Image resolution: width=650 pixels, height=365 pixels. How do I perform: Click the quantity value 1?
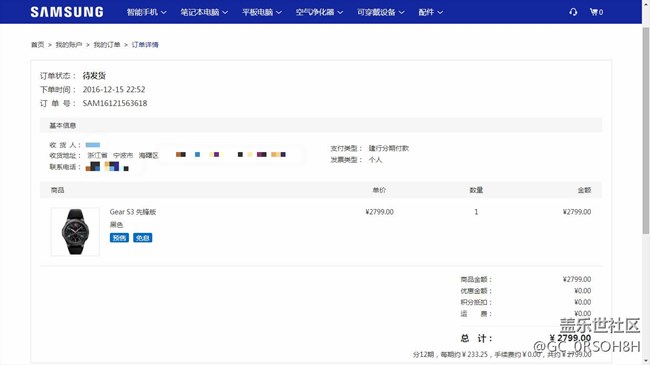pos(476,212)
